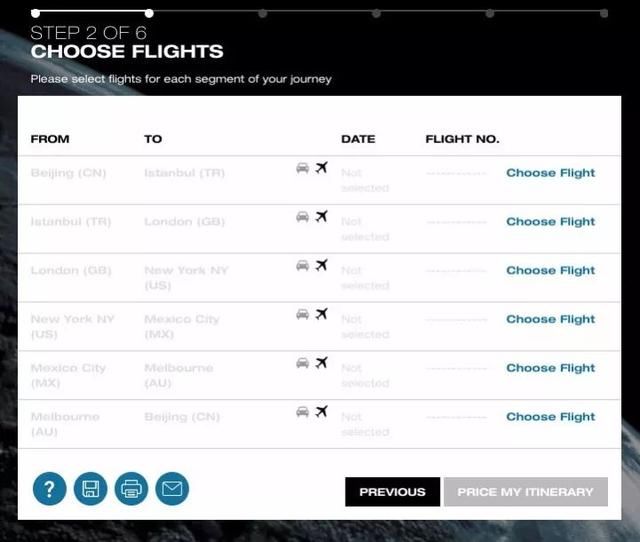640x542 pixels.
Task: Choose Flight for Istanbul to London segment
Action: [x=551, y=222]
